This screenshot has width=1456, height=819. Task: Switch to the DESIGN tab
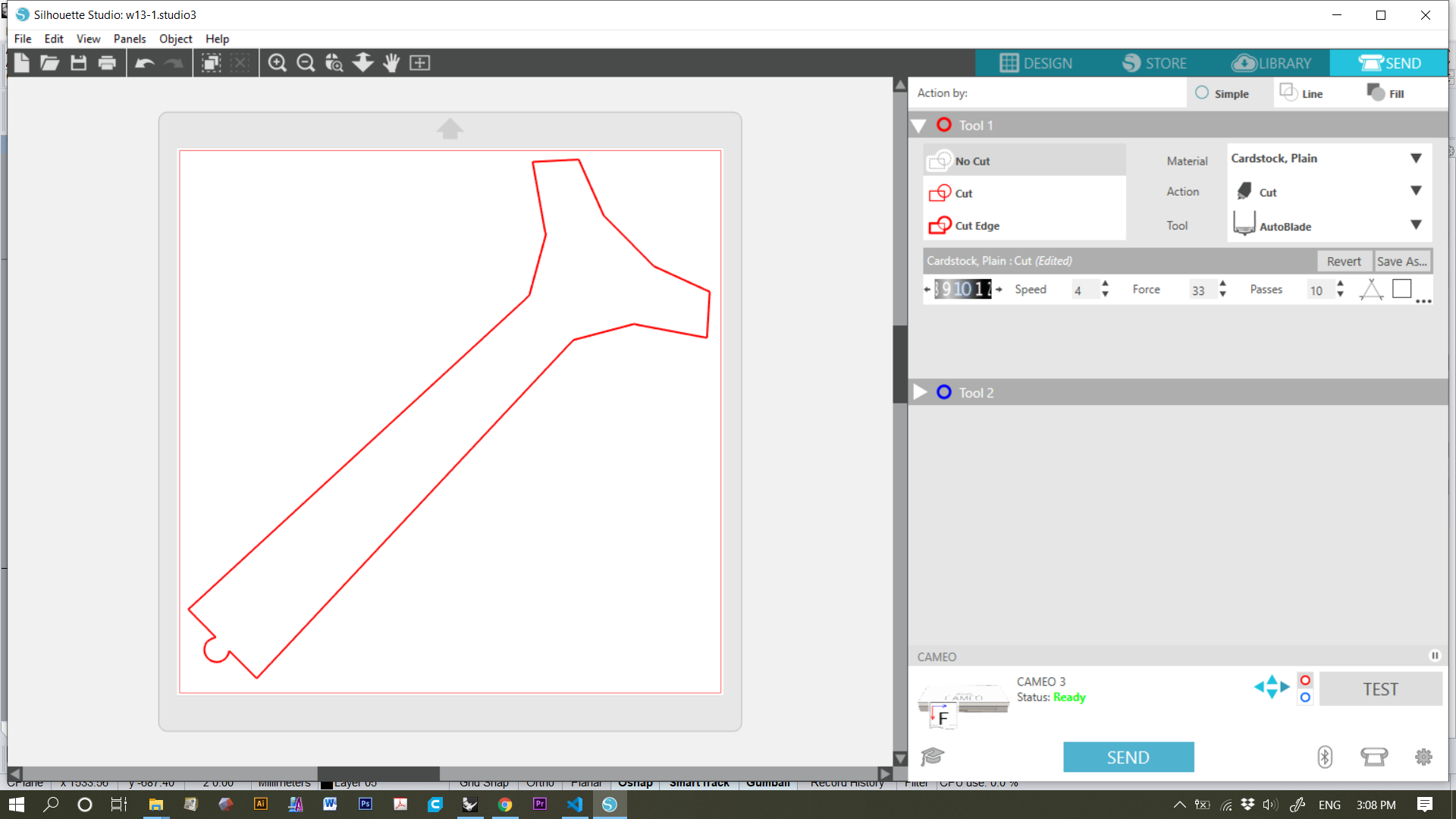1036,63
